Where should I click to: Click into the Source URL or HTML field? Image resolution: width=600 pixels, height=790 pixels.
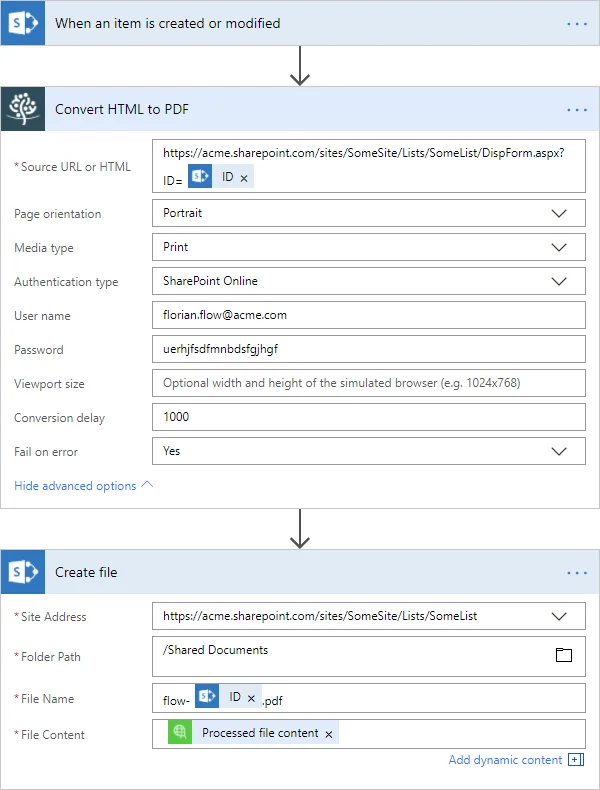coord(369,166)
